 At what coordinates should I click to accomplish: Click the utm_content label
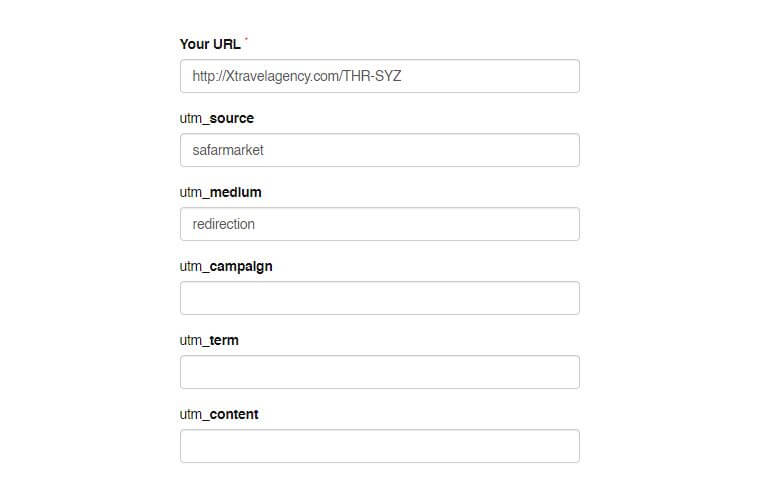click(219, 414)
